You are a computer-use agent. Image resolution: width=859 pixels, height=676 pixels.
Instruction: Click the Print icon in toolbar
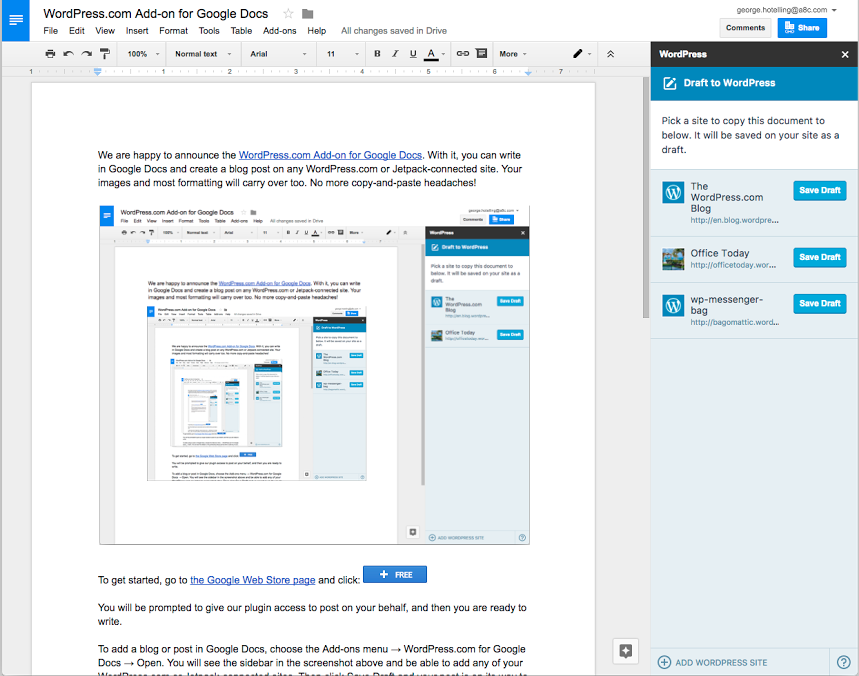coord(50,54)
